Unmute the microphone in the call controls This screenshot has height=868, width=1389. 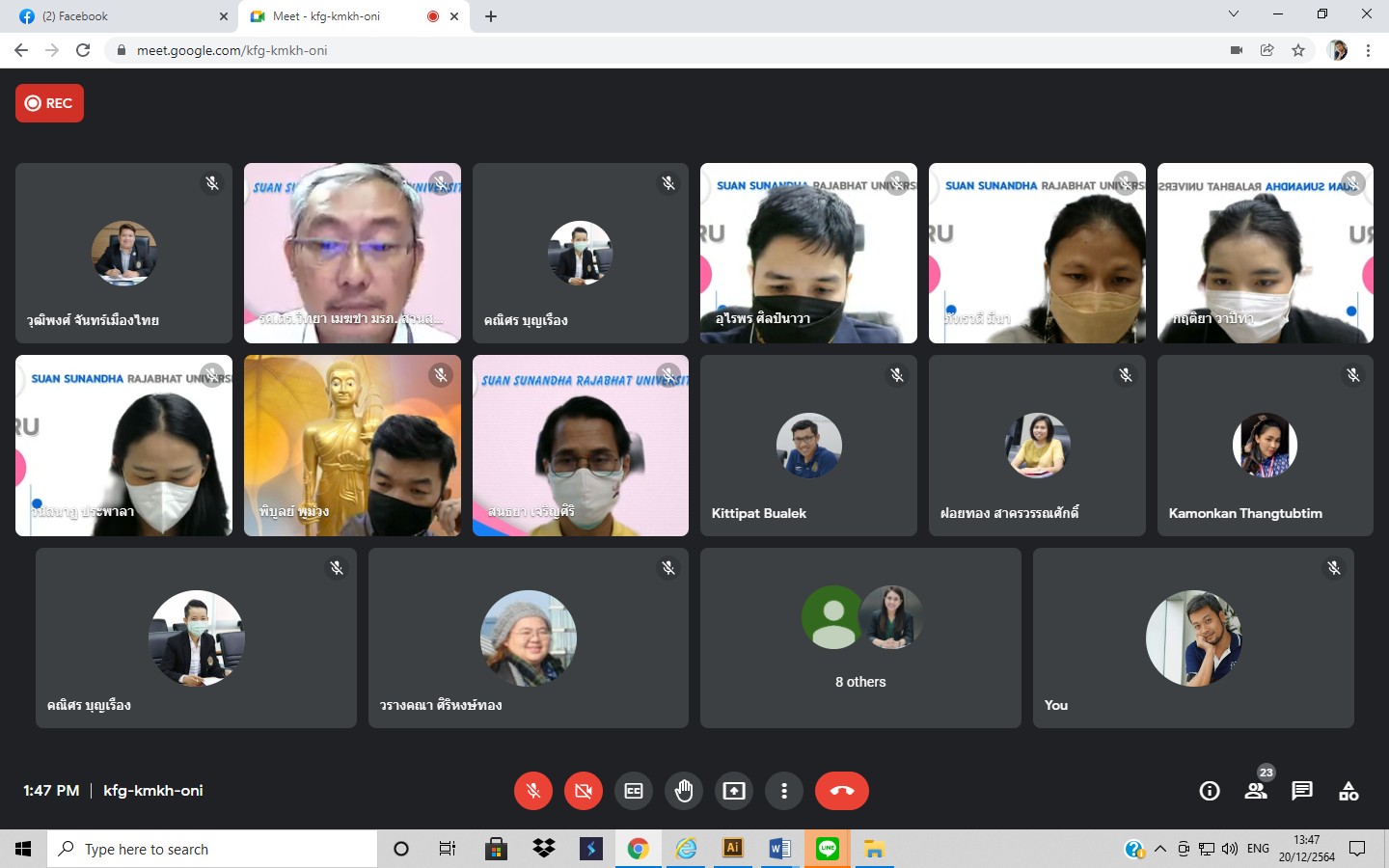[x=532, y=791]
